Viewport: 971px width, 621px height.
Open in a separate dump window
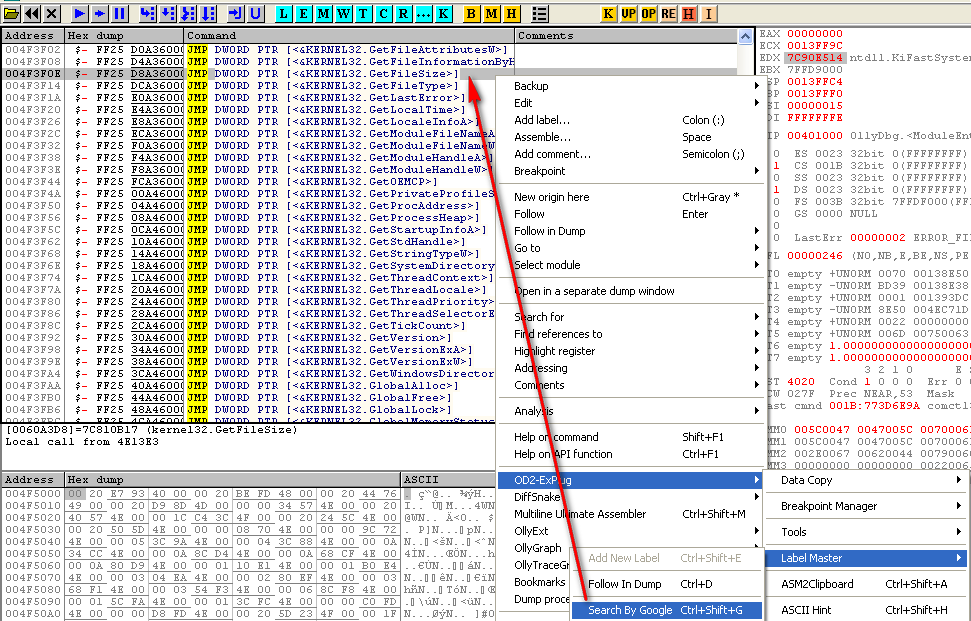pyautogui.click(x=630, y=291)
